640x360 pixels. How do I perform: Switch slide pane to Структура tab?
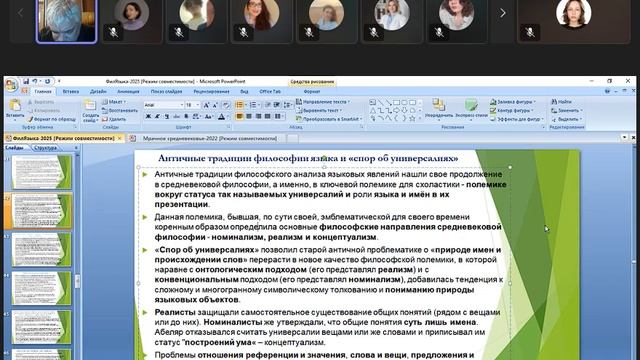click(x=45, y=148)
